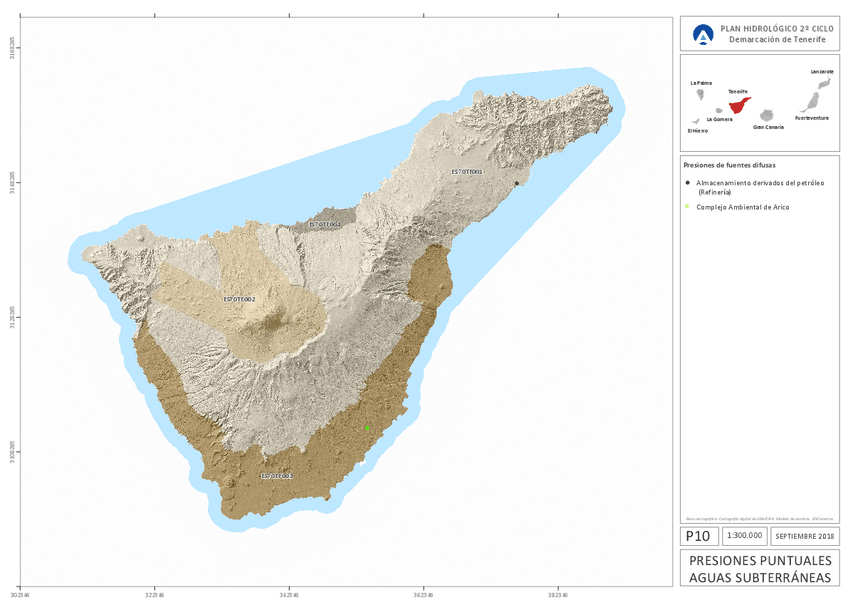The image size is (848, 600).
Task: Click the black refinery legend dot
Action: point(688,183)
